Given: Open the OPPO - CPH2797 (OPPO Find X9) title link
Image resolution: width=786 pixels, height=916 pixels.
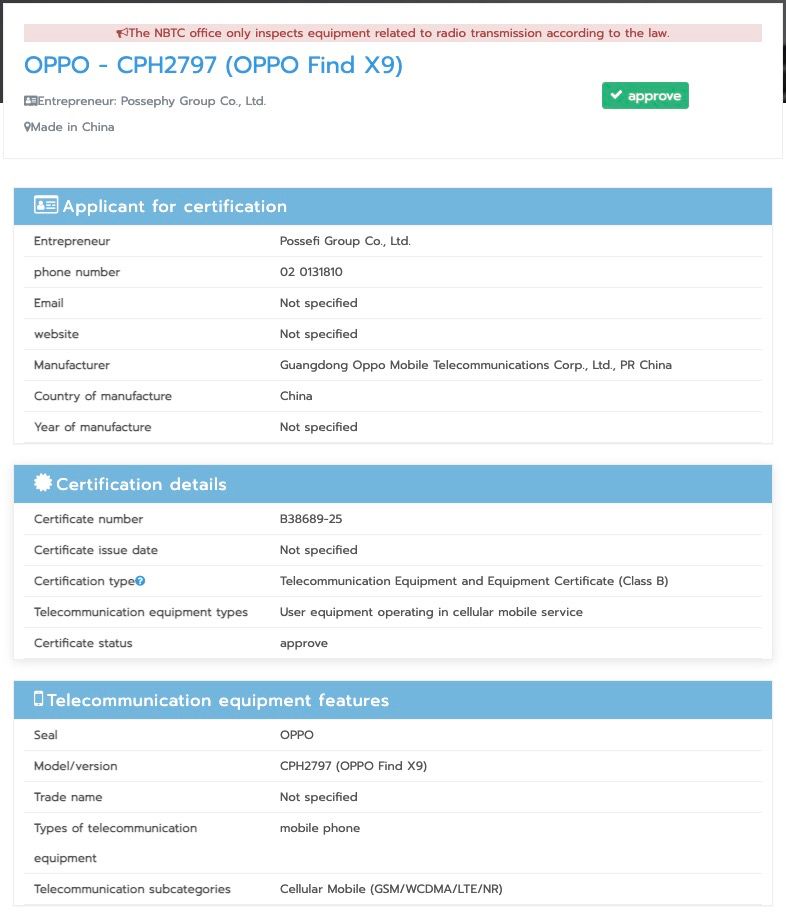Looking at the screenshot, I should click(213, 65).
